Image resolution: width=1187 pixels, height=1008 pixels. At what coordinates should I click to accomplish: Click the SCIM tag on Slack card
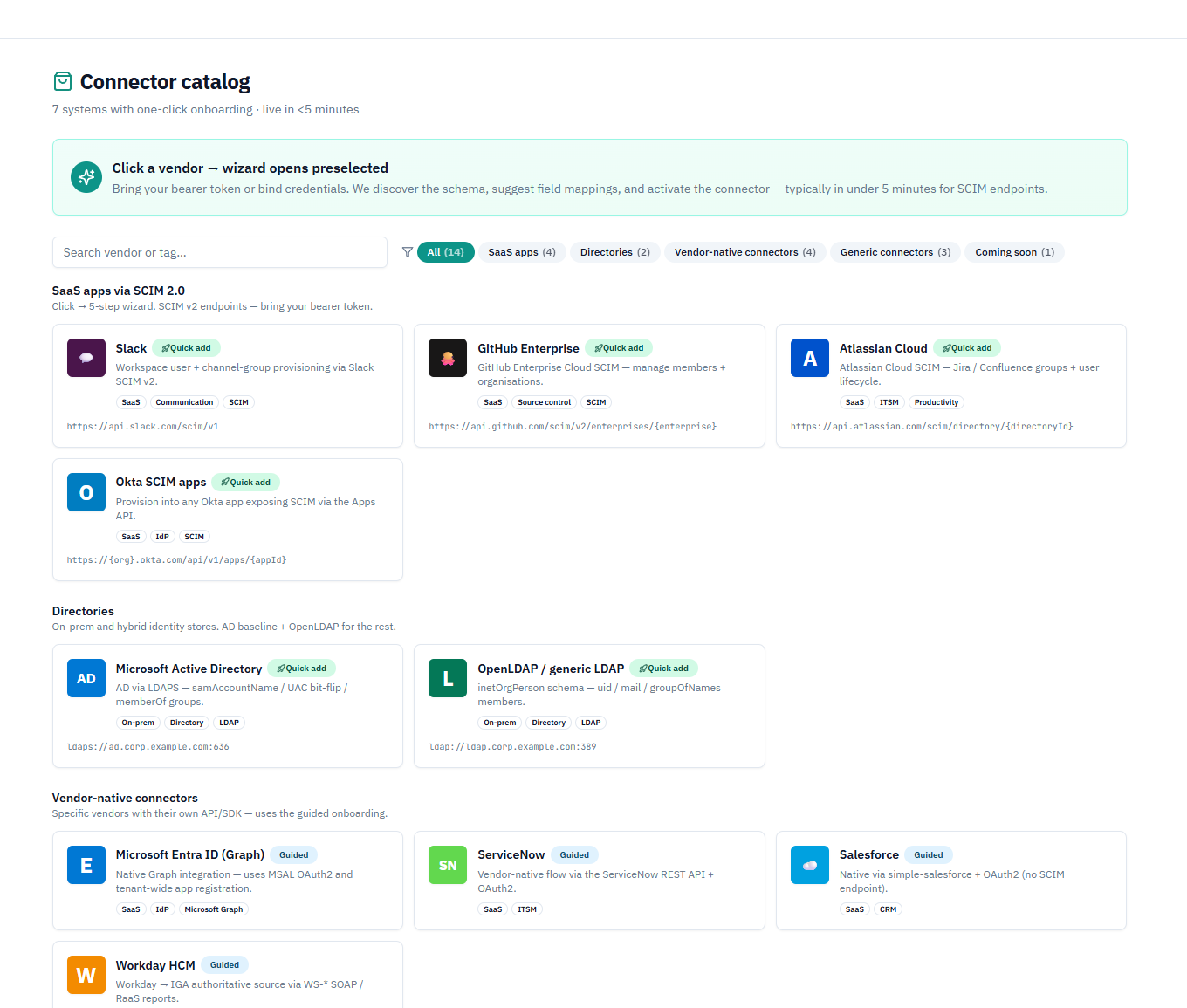pyautogui.click(x=239, y=402)
